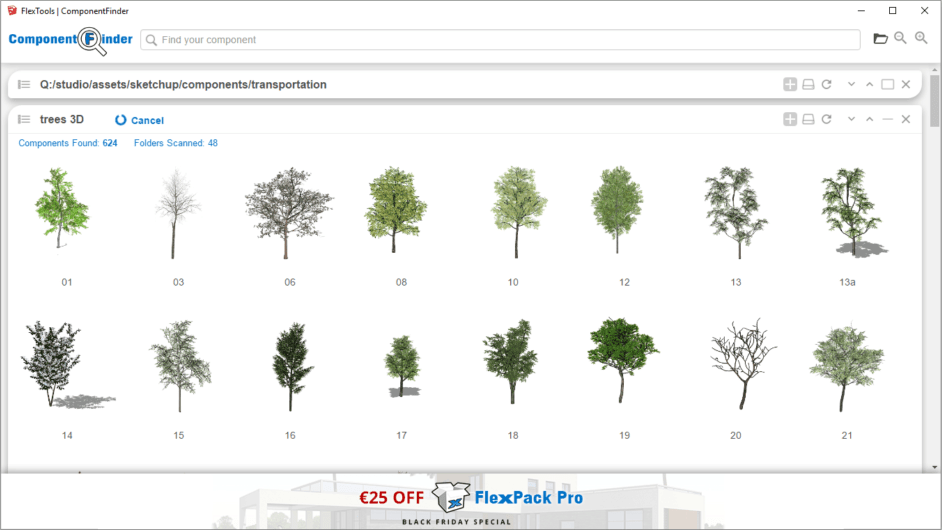Collapse trees 3D panel with dash icon
The height and width of the screenshot is (530, 942).
pos(887,120)
